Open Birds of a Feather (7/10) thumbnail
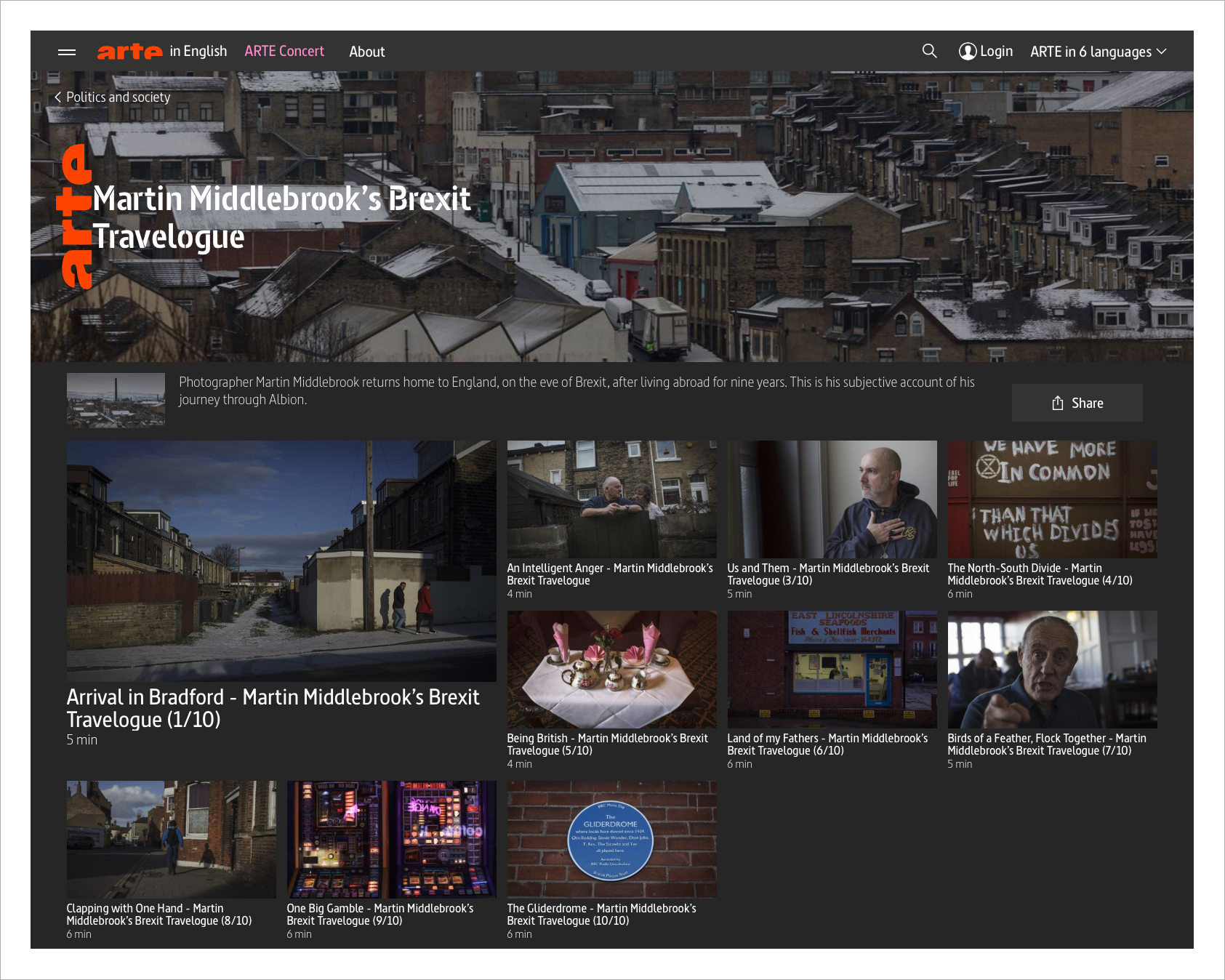The height and width of the screenshot is (980, 1225). coord(1052,670)
